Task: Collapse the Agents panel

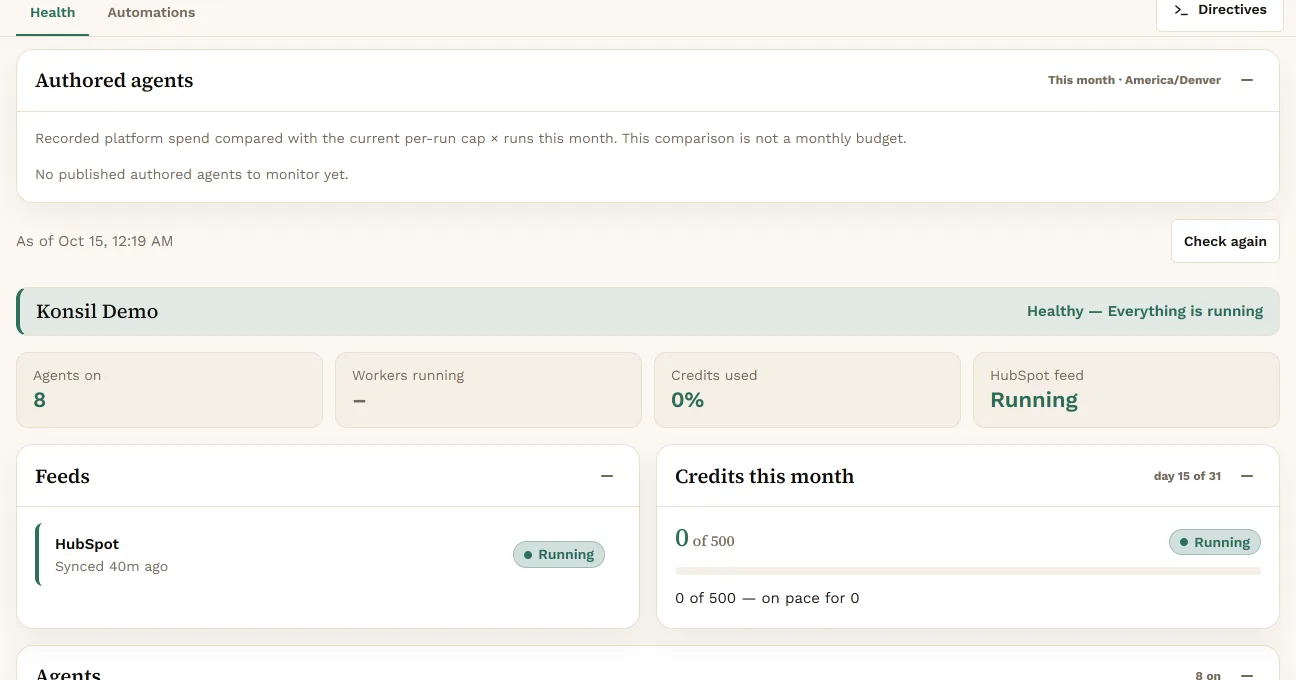Action: [x=1247, y=675]
